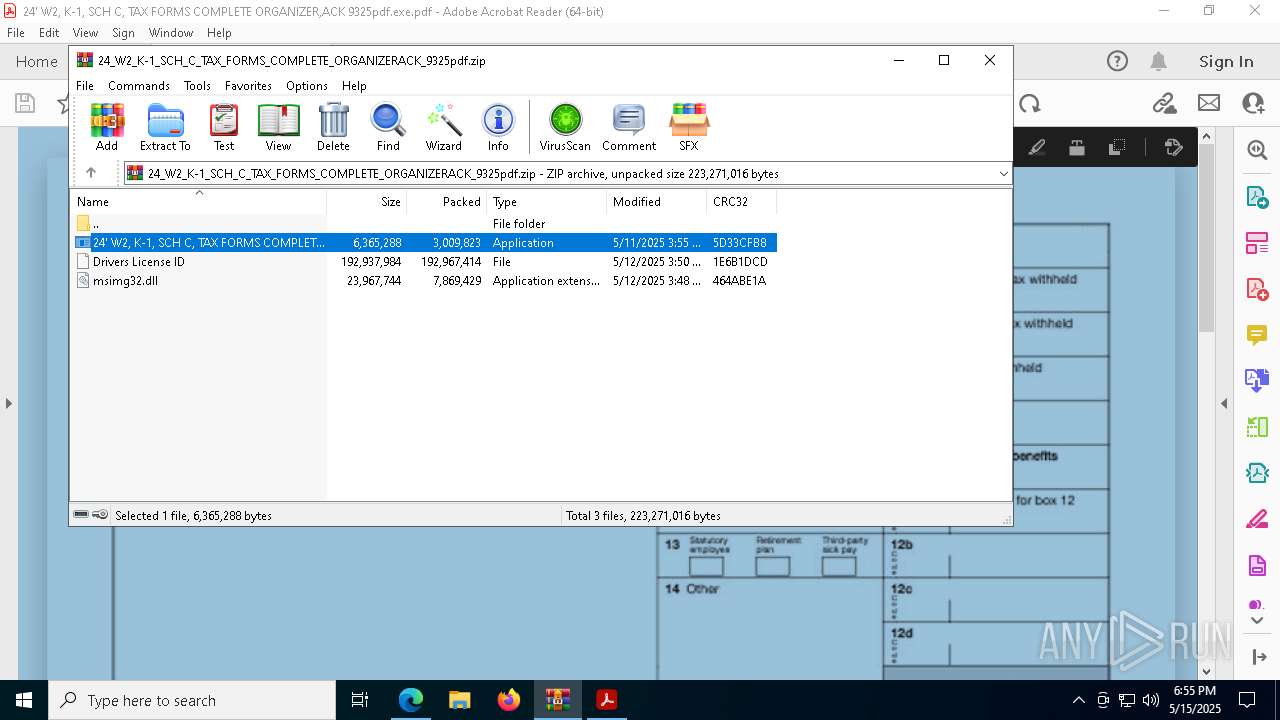1280x720 pixels.
Task: Sort by Modified column header
Action: [657, 201]
